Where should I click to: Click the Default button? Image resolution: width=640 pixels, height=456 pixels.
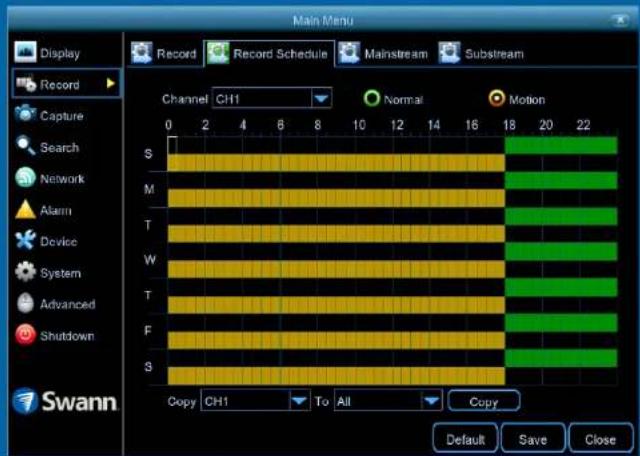point(465,439)
